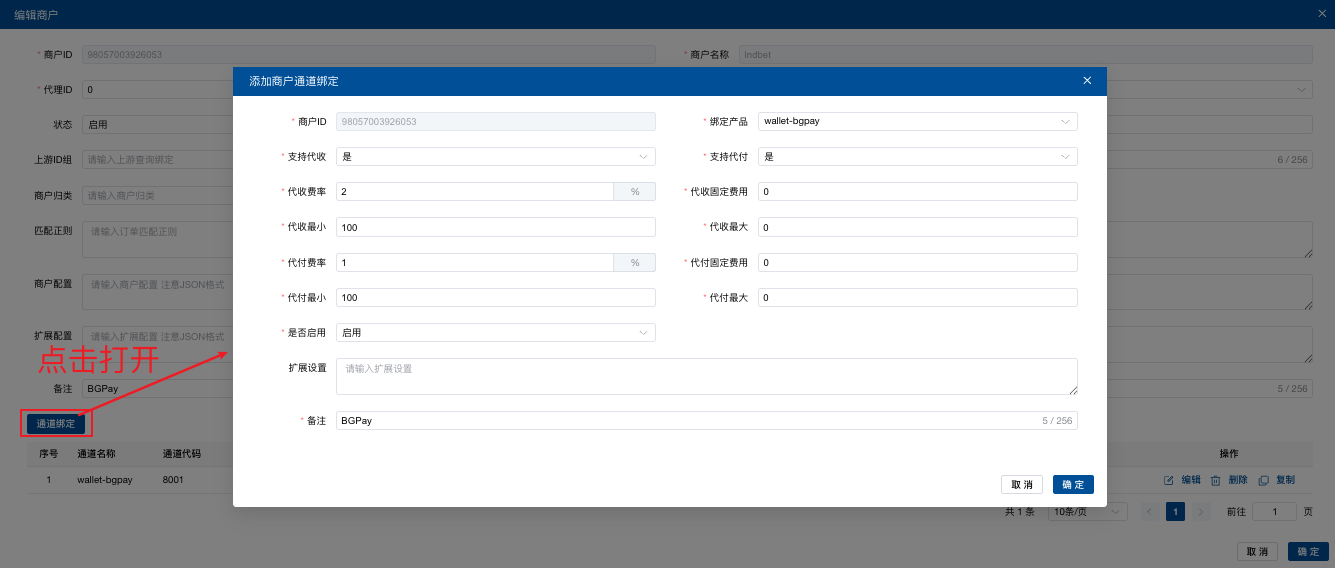The image size is (1335, 568).
Task: Click the 复制 copy icon in table row
Action: pos(1264,480)
